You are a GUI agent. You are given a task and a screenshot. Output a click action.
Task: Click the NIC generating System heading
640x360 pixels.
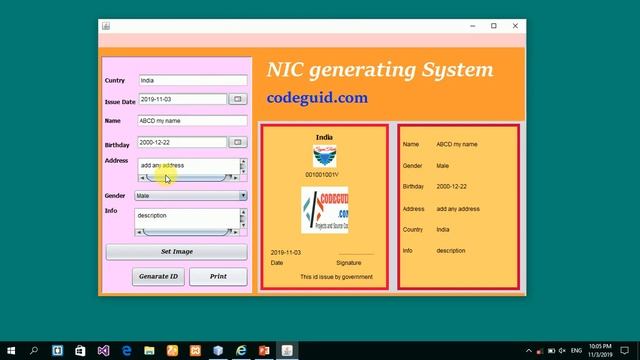[380, 69]
